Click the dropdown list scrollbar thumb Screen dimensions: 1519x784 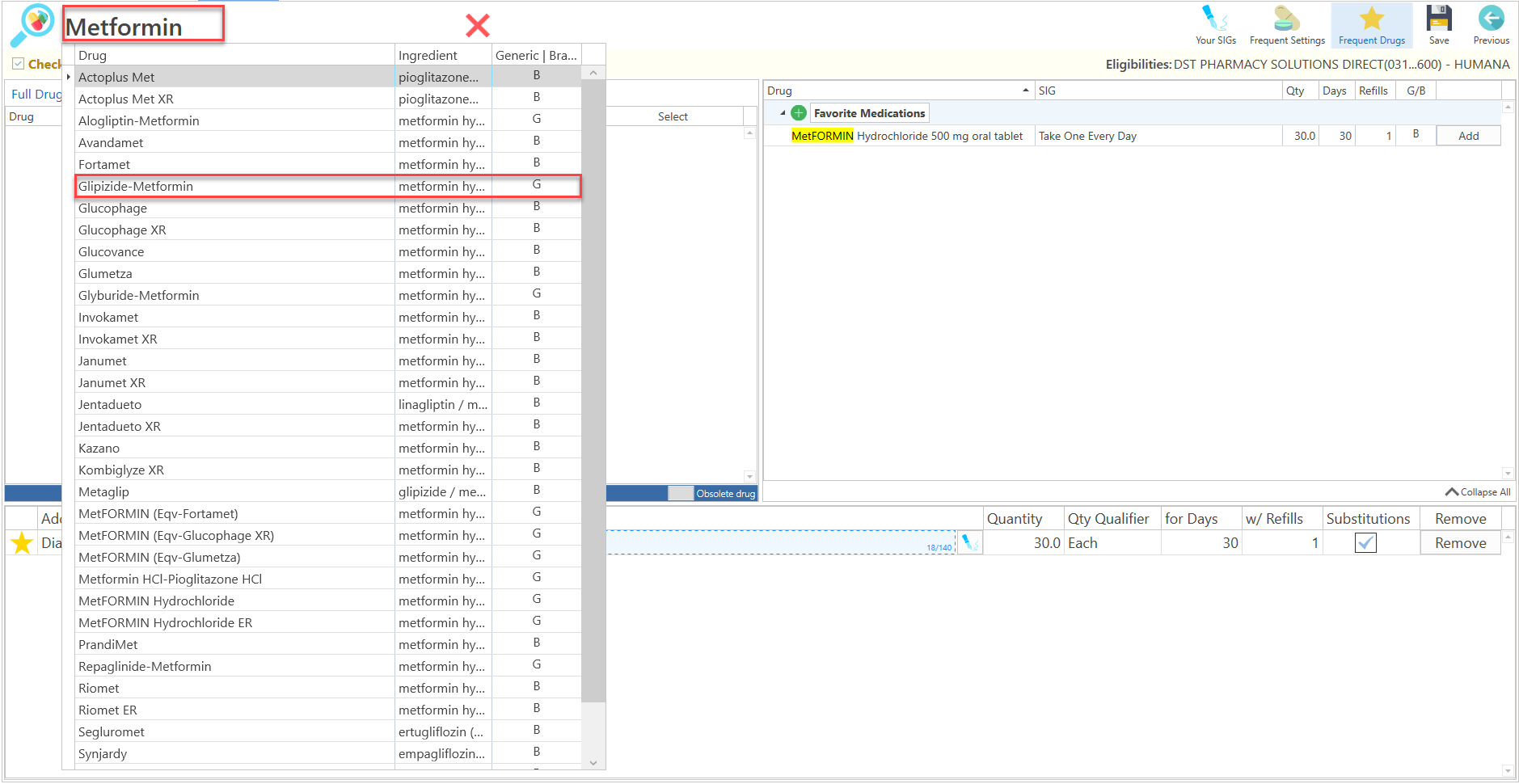593,391
